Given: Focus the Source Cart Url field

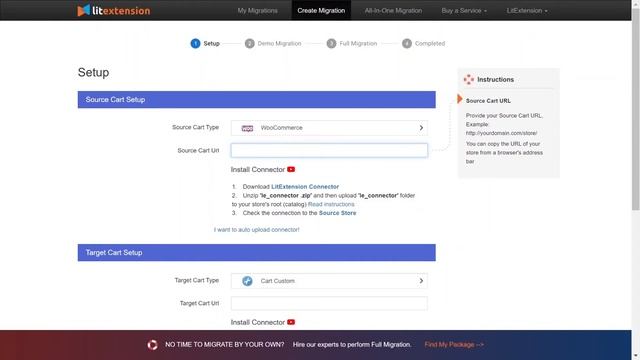Looking at the screenshot, I should 329,150.
